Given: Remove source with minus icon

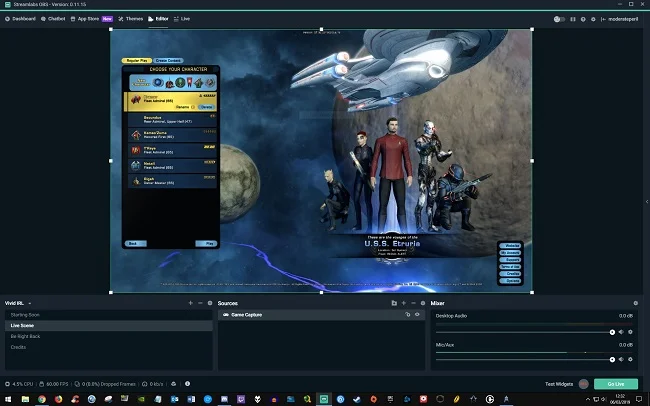Looking at the screenshot, I should tap(413, 303).
